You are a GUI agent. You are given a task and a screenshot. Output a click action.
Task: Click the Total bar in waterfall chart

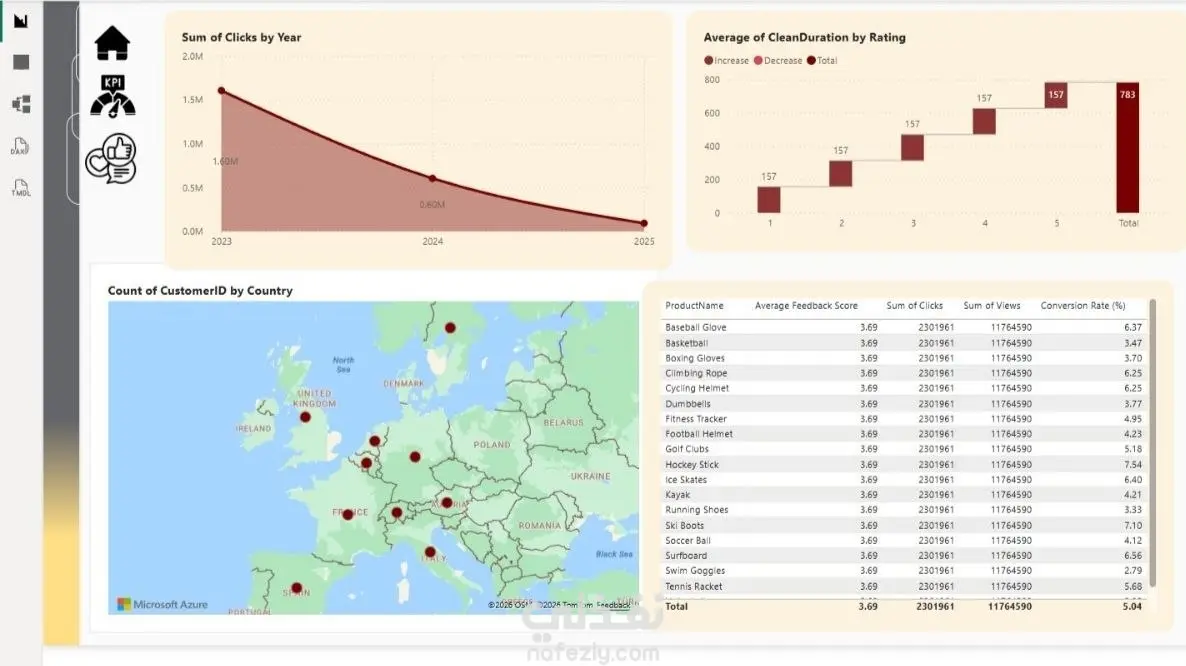(x=1127, y=147)
